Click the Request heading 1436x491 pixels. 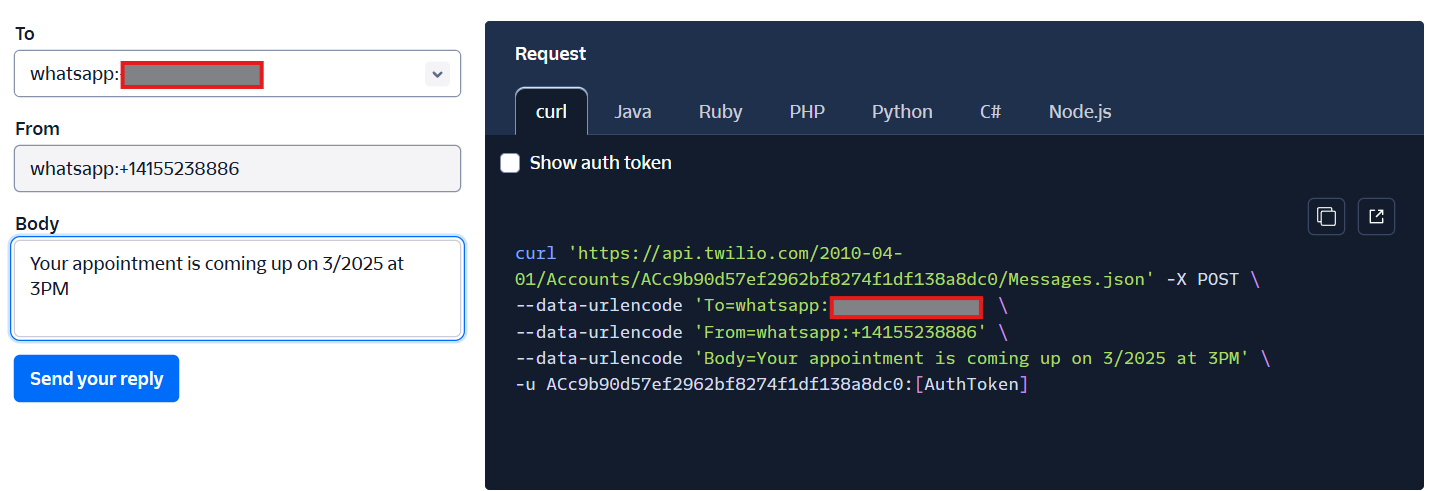pyautogui.click(x=551, y=54)
